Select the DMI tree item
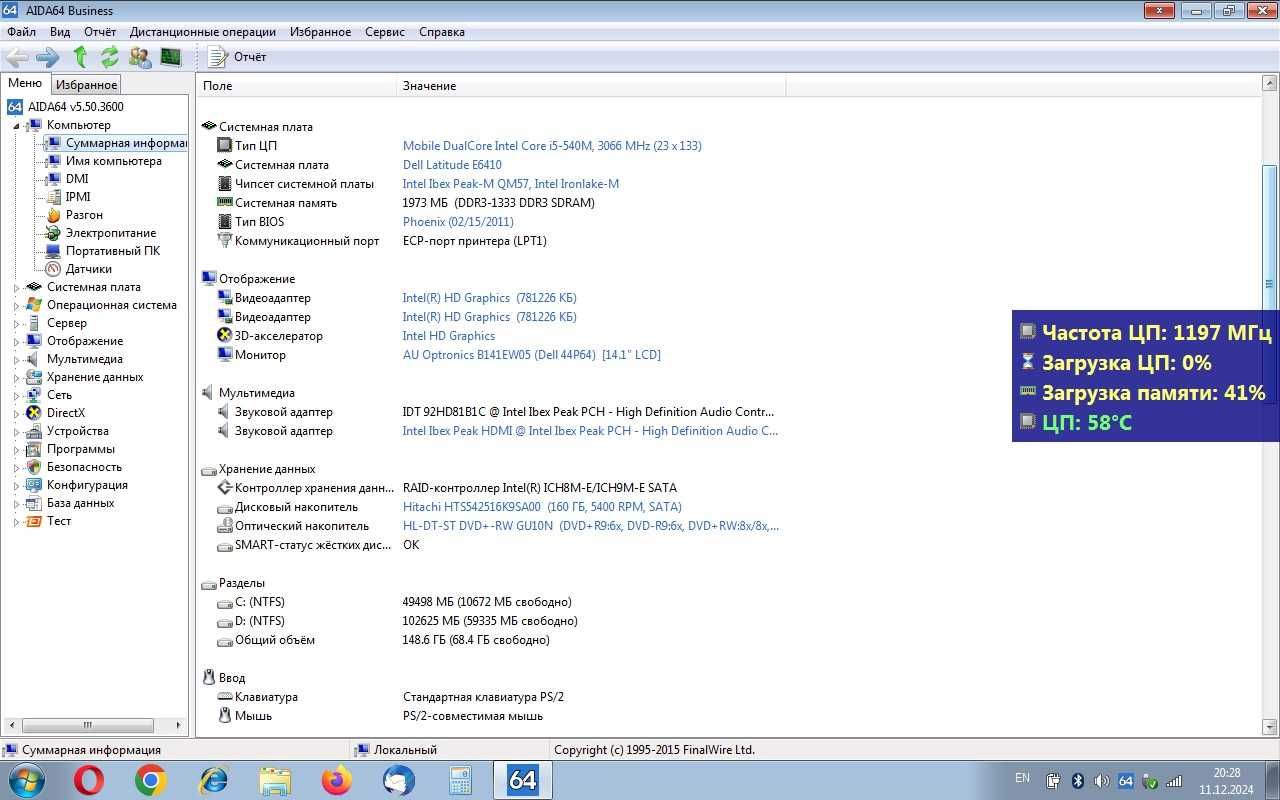Screen dimensions: 1280x800 tap(77, 179)
